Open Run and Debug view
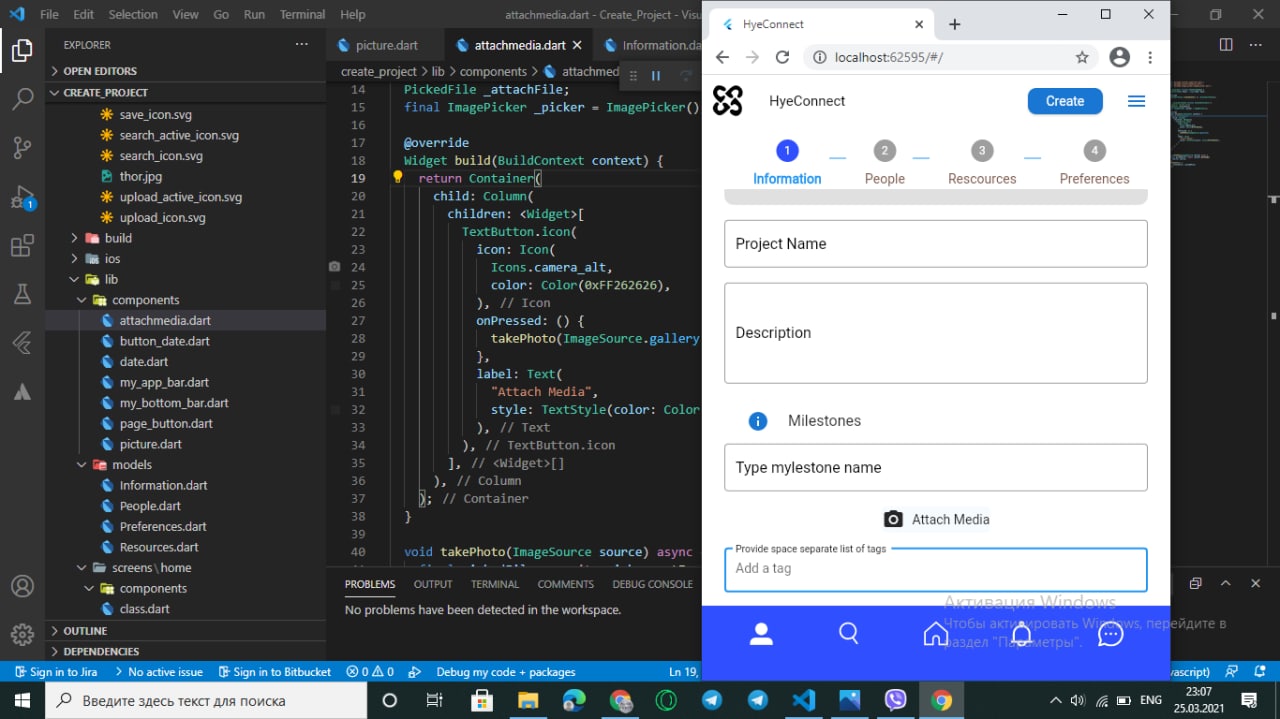The width and height of the screenshot is (1280, 719). [22, 197]
